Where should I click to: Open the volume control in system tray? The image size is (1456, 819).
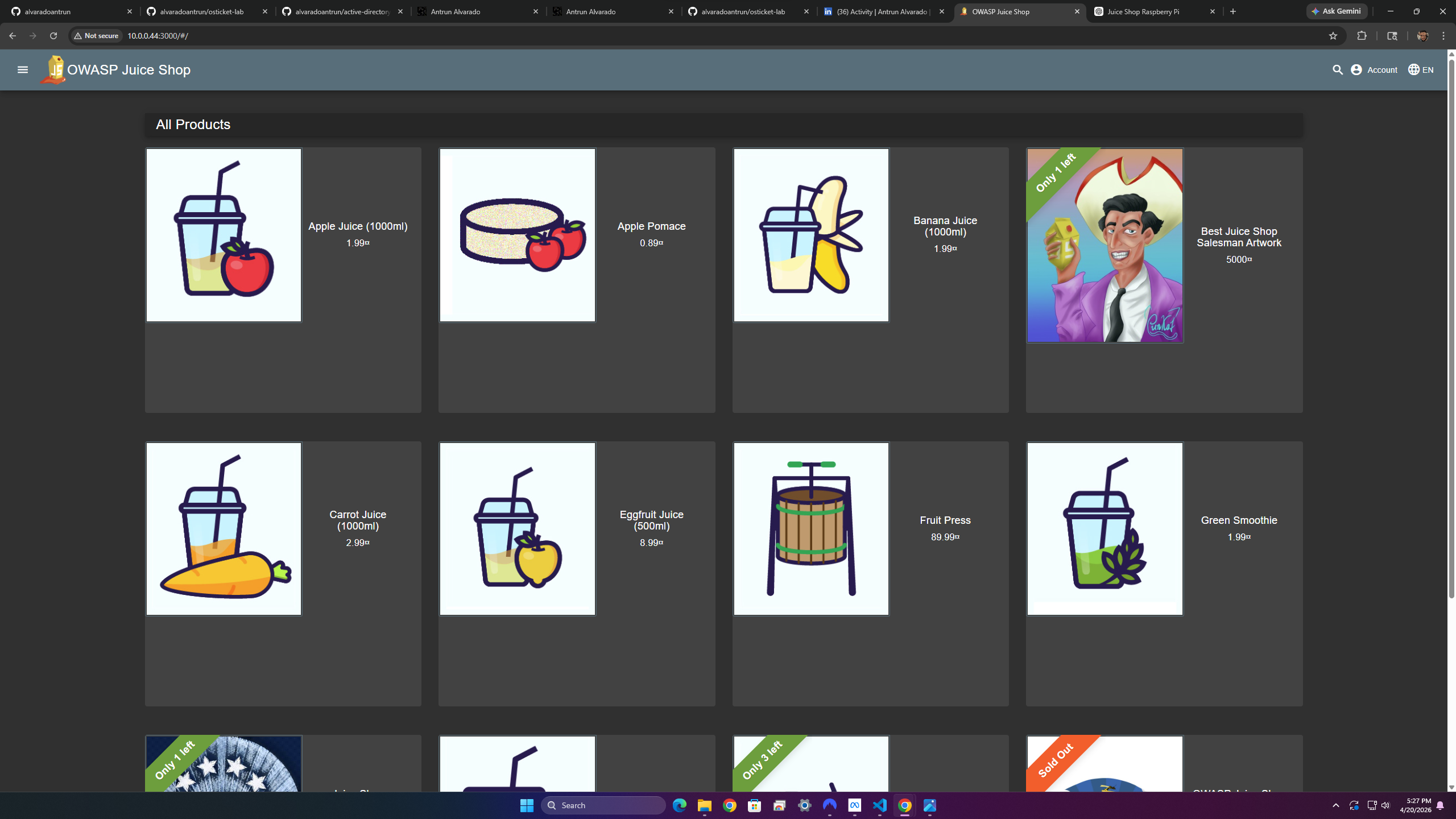tap(1385, 805)
